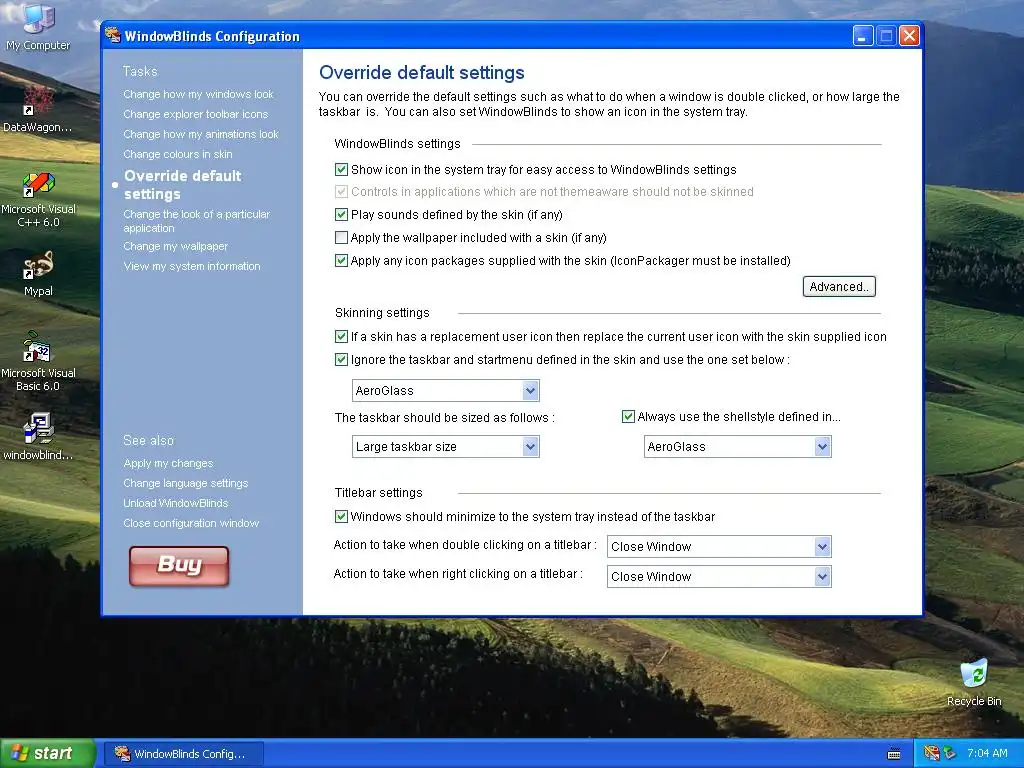1024x768 pixels.
Task: Launch Microsoft Visual Basic 6.0 icon
Action: point(38,362)
